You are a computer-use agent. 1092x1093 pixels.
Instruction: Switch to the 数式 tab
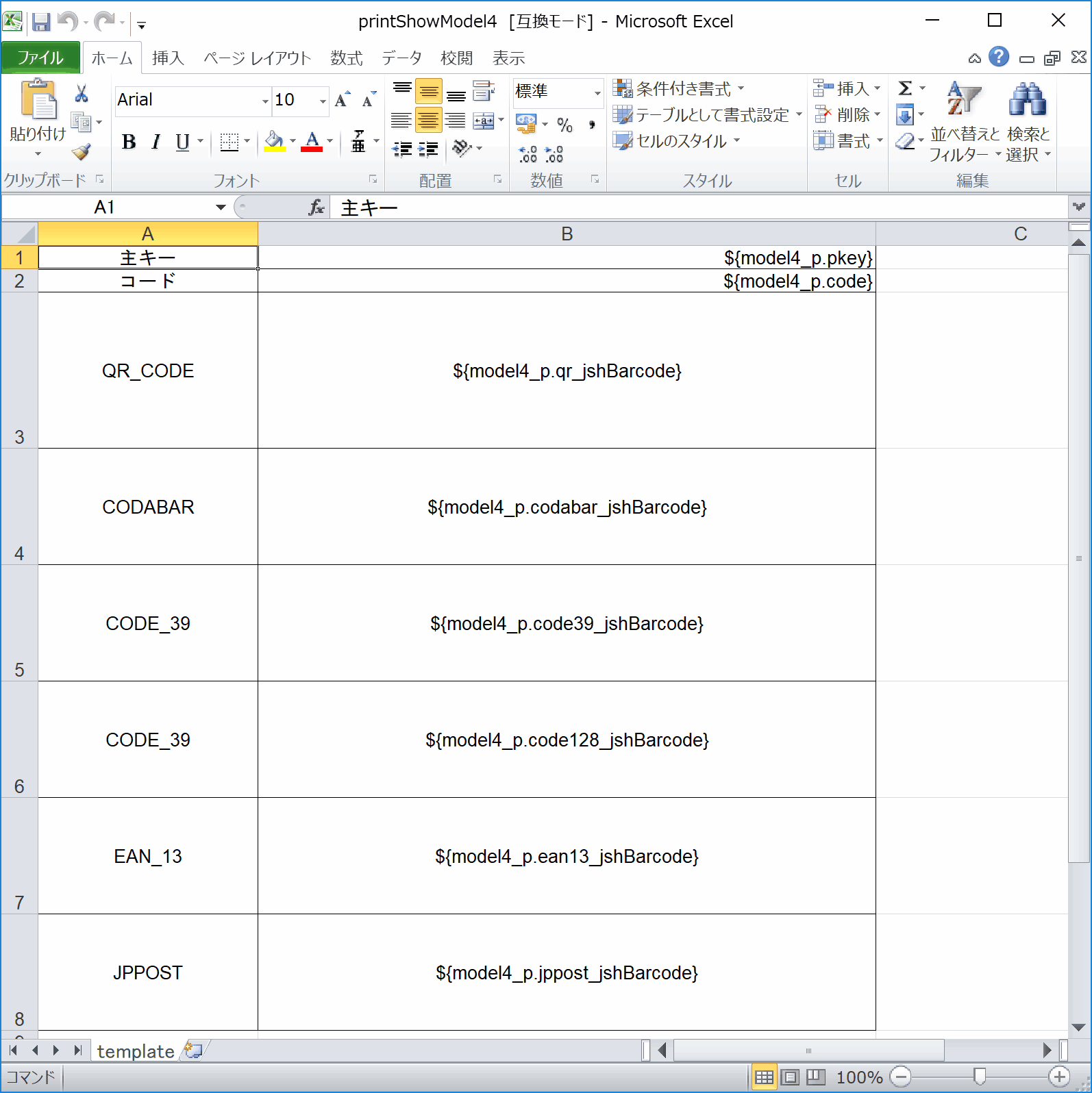point(347,58)
